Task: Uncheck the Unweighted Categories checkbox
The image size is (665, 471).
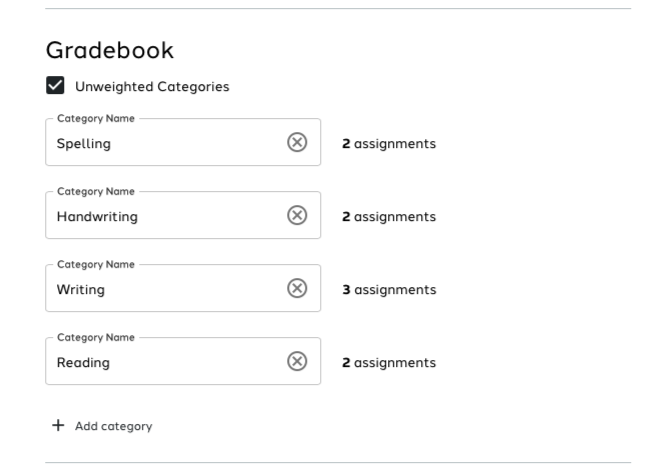Action: pyautogui.click(x=55, y=85)
